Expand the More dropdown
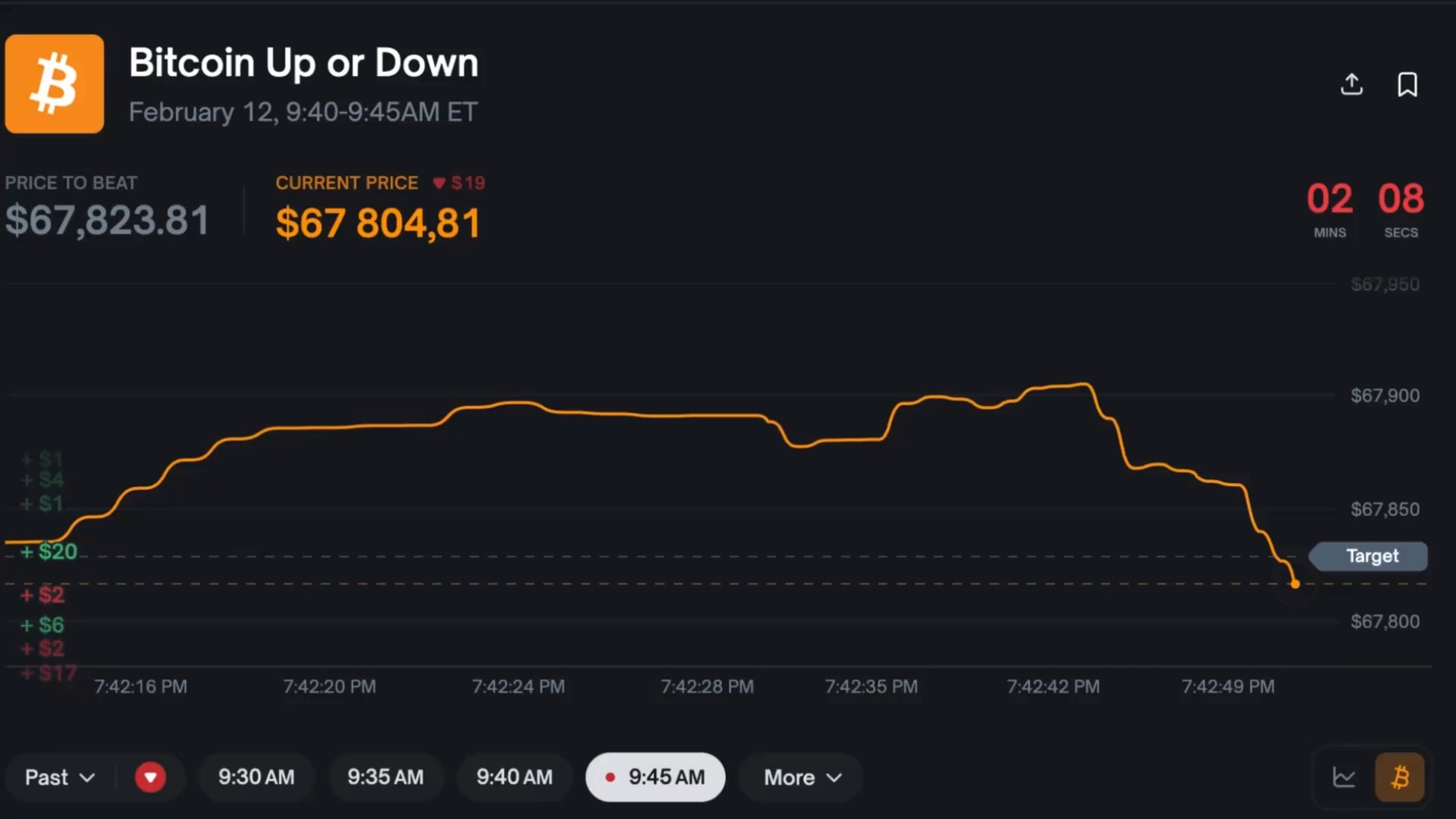The image size is (1456, 819). click(802, 777)
